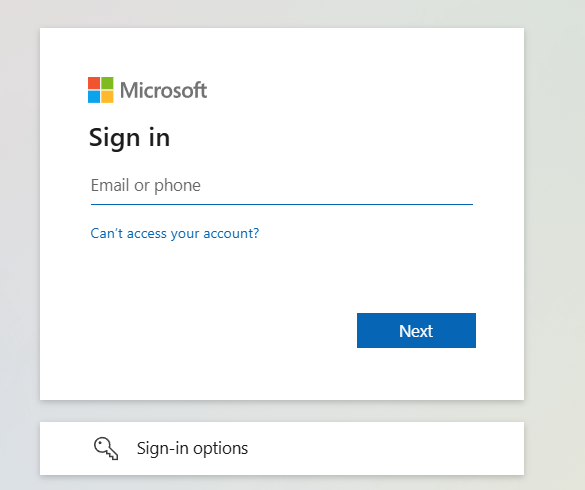Viewport: 585px width, 490px height.
Task: Click the blue underline of email field
Action: (282, 204)
